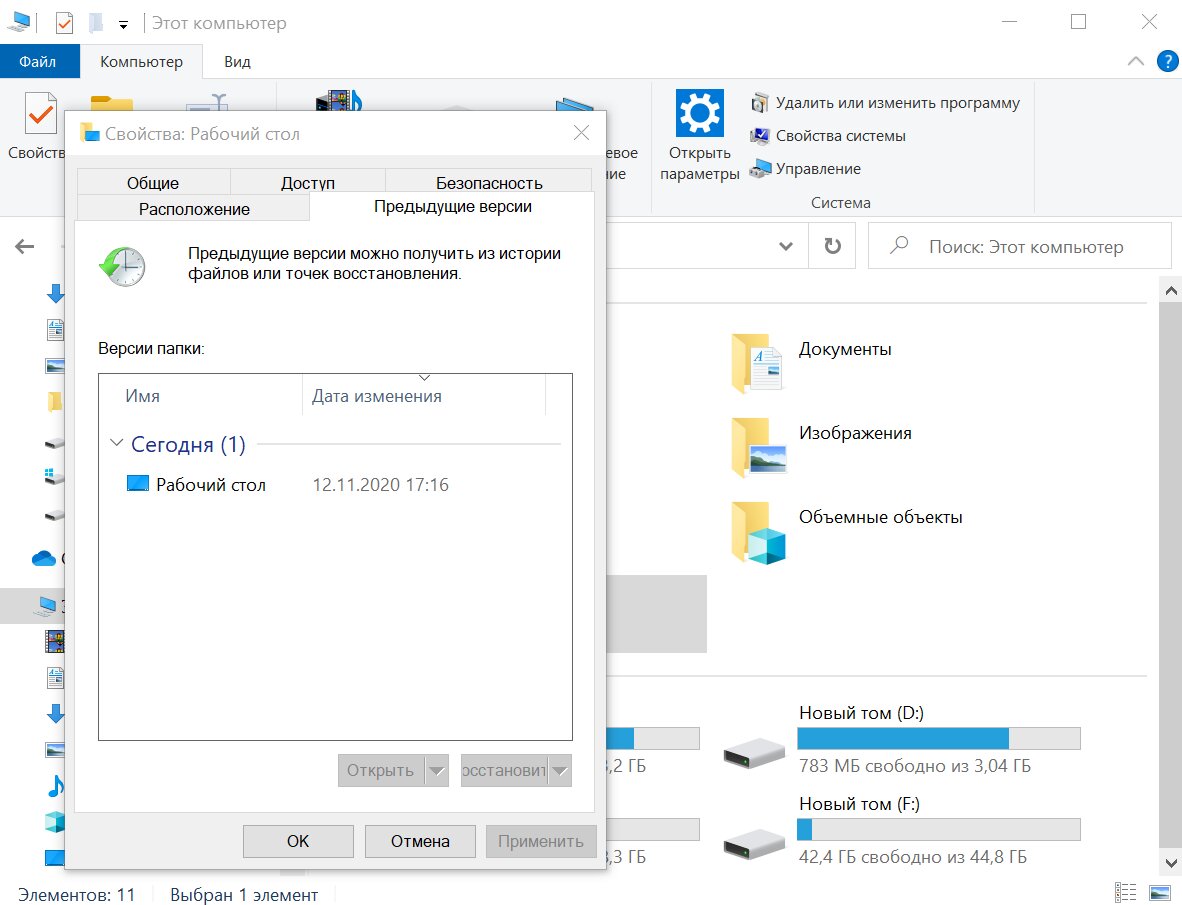Collapse the Сегодня (1) group

point(117,443)
